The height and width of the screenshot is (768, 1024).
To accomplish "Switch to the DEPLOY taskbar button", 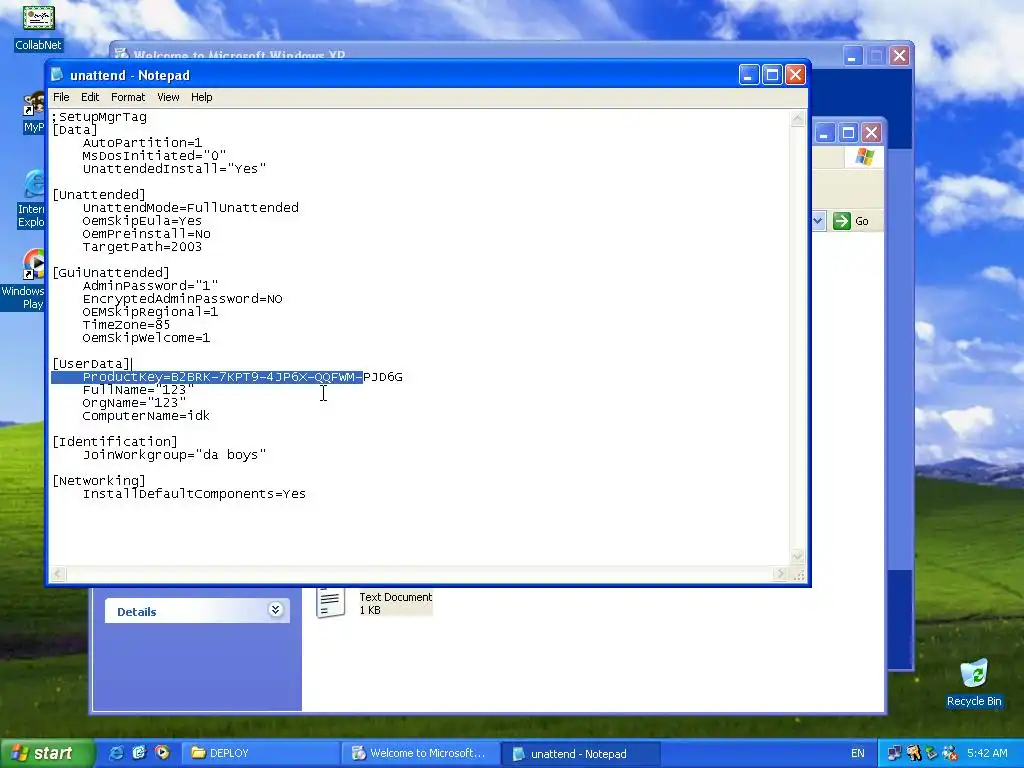I will (x=259, y=753).
